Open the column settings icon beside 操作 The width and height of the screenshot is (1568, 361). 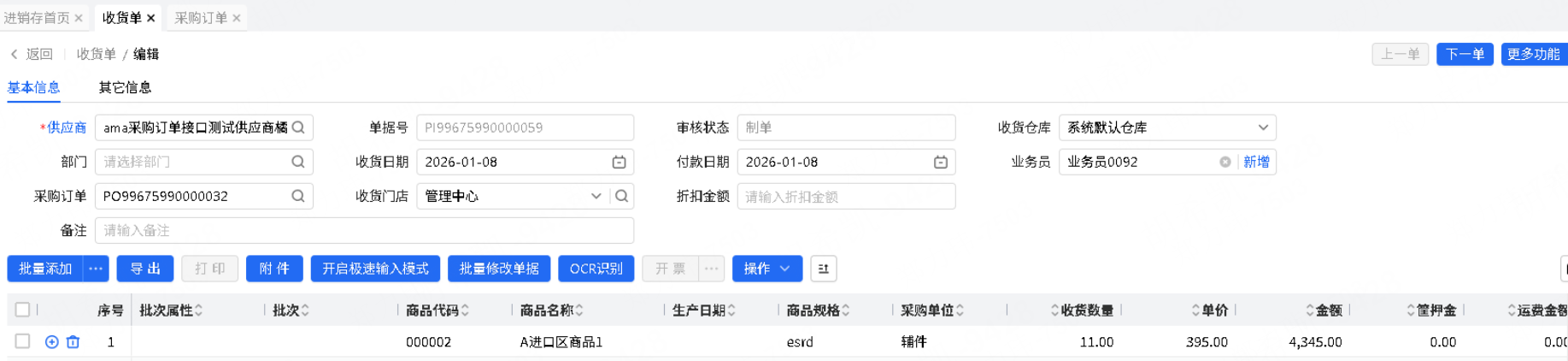[823, 269]
